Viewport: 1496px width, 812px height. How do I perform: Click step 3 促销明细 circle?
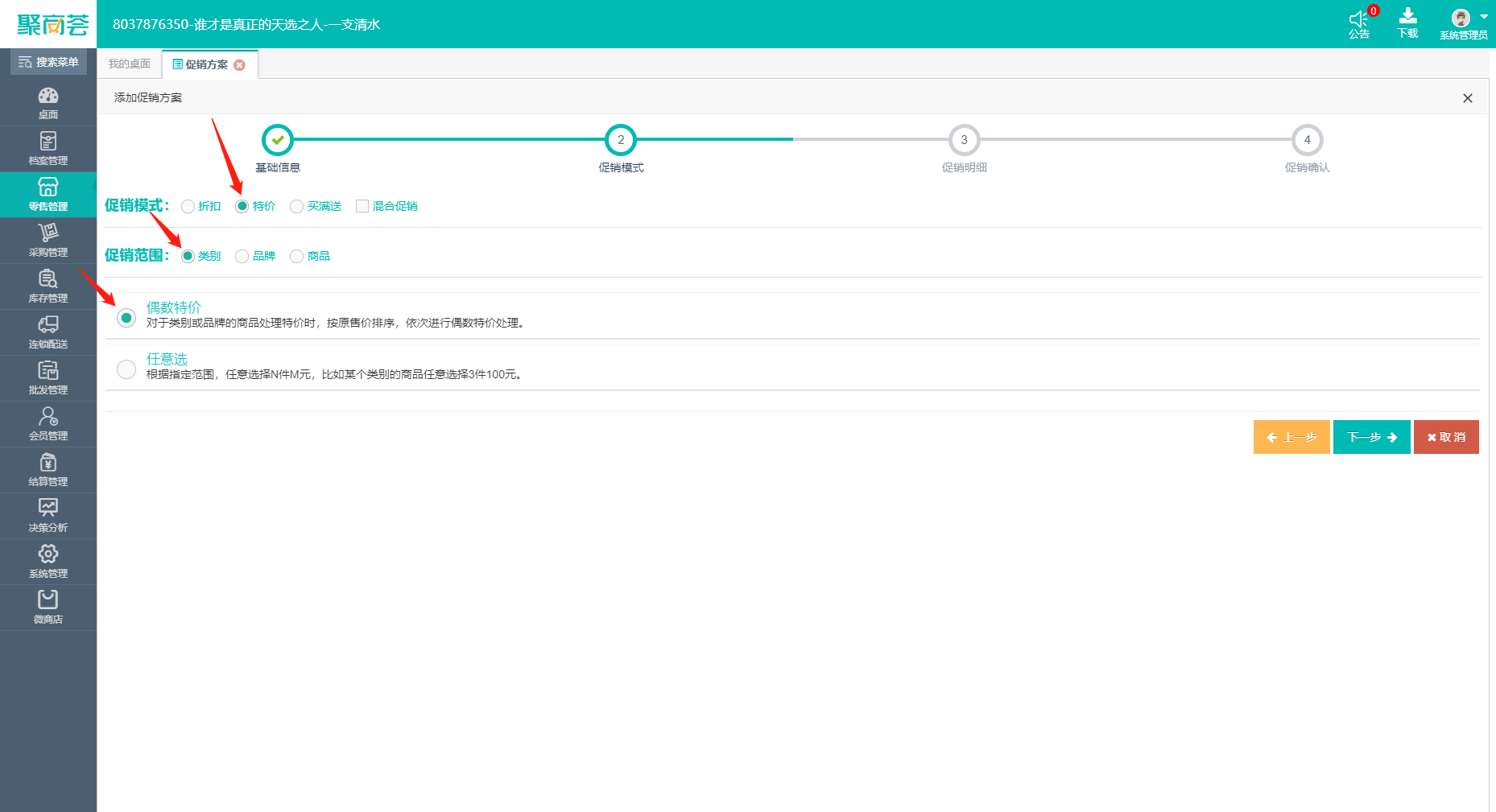964,140
